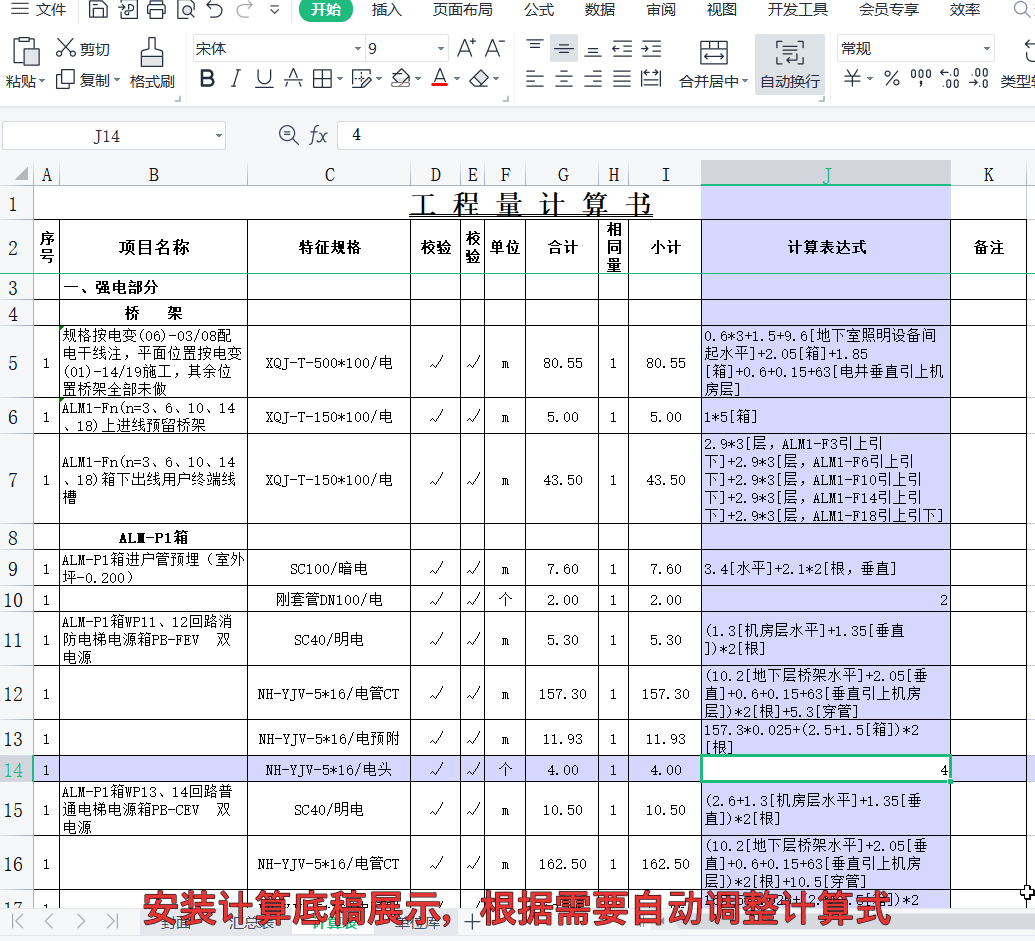This screenshot has height=941, width=1035.
Task: Align text left
Action: (x=535, y=79)
